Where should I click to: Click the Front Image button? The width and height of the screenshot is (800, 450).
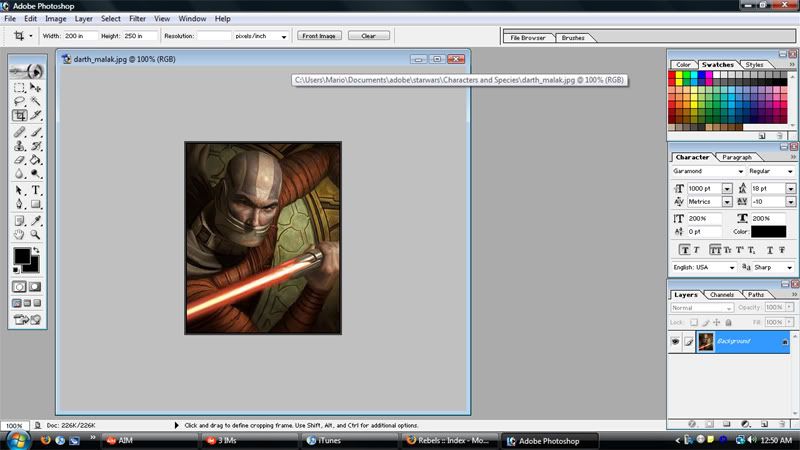(x=319, y=36)
